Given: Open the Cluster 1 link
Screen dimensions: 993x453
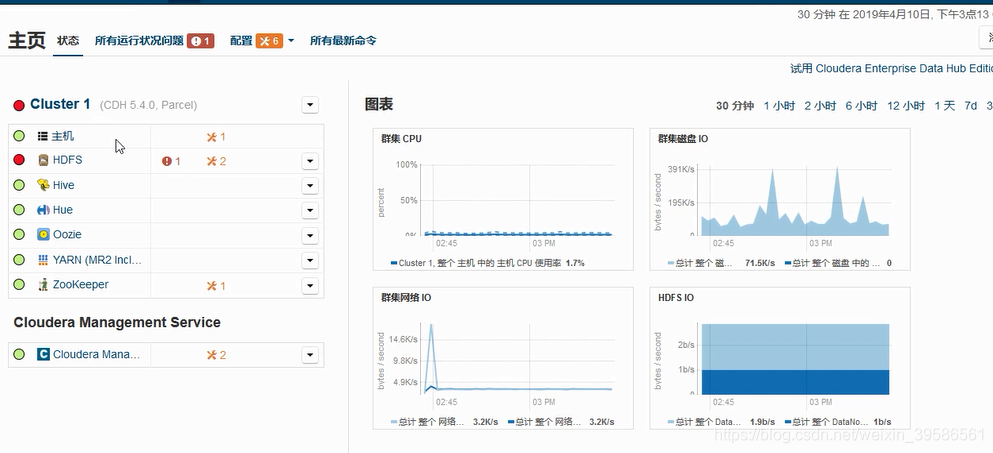Looking at the screenshot, I should click(x=60, y=105).
